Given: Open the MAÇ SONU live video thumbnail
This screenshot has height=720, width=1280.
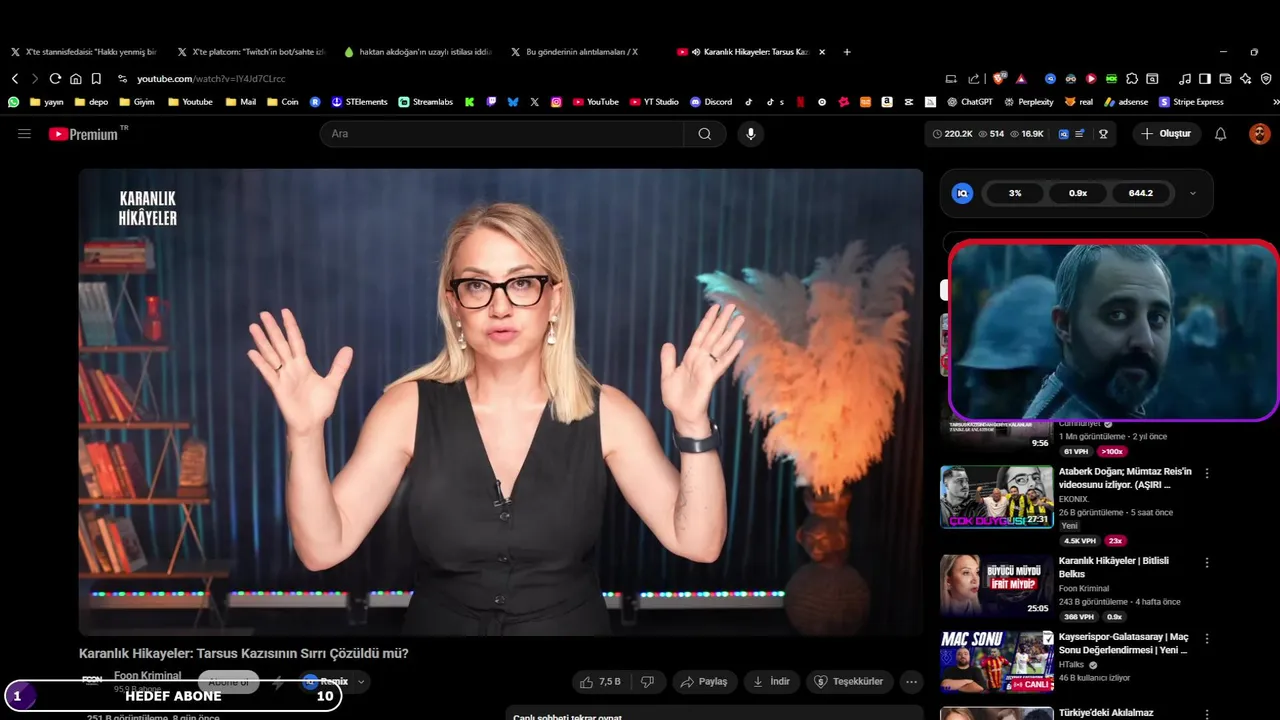Looking at the screenshot, I should point(996,661).
